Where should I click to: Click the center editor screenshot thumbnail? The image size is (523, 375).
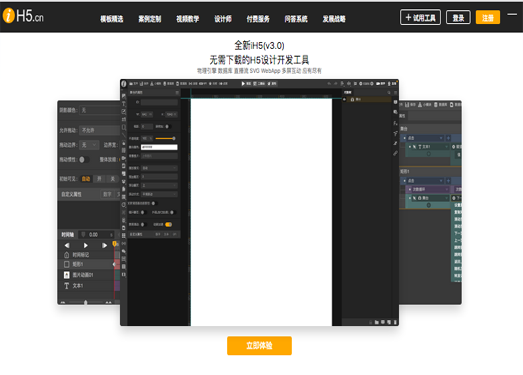pos(259,203)
